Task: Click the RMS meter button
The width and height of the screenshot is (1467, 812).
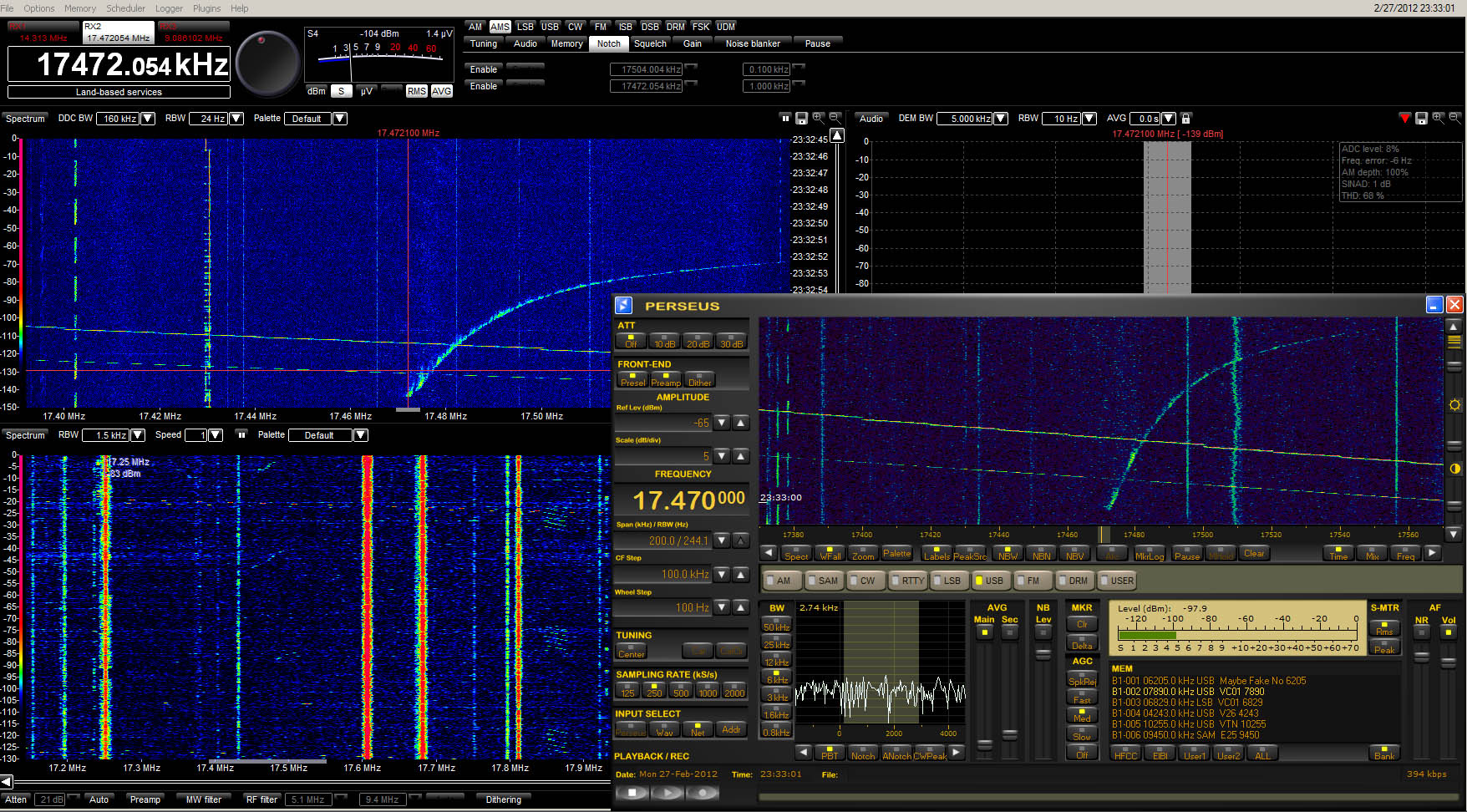Action: pyautogui.click(x=417, y=91)
